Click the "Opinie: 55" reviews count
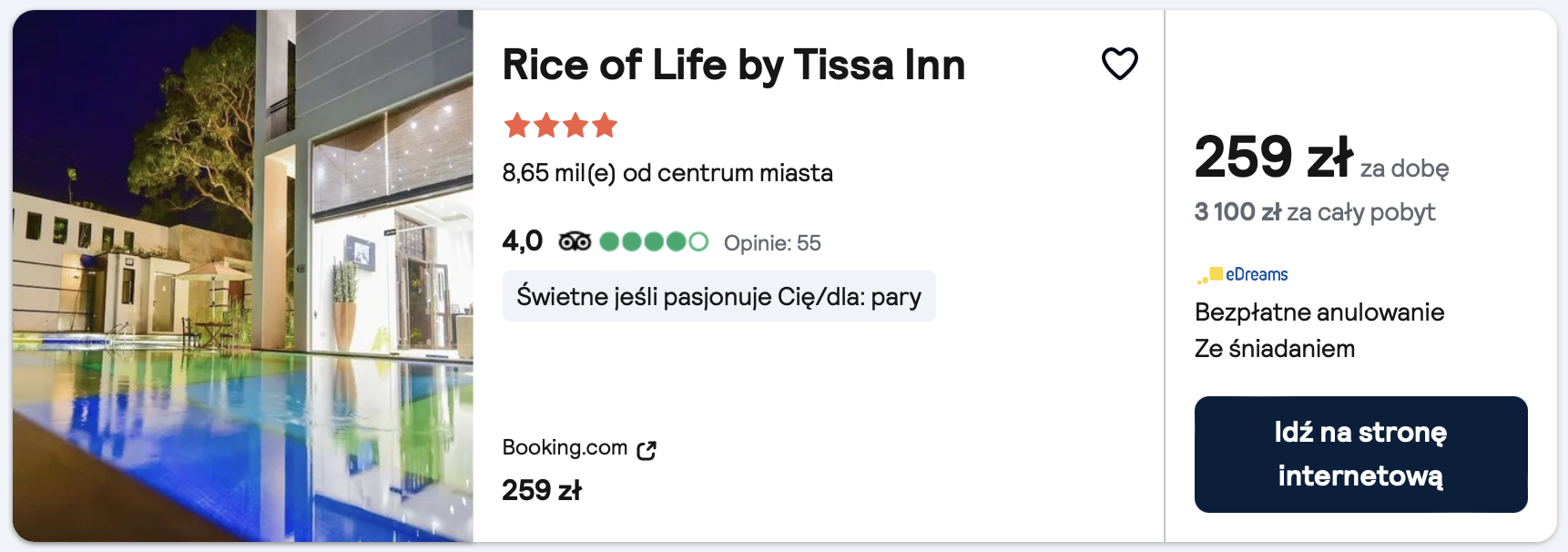The image size is (1568, 552). [x=772, y=243]
